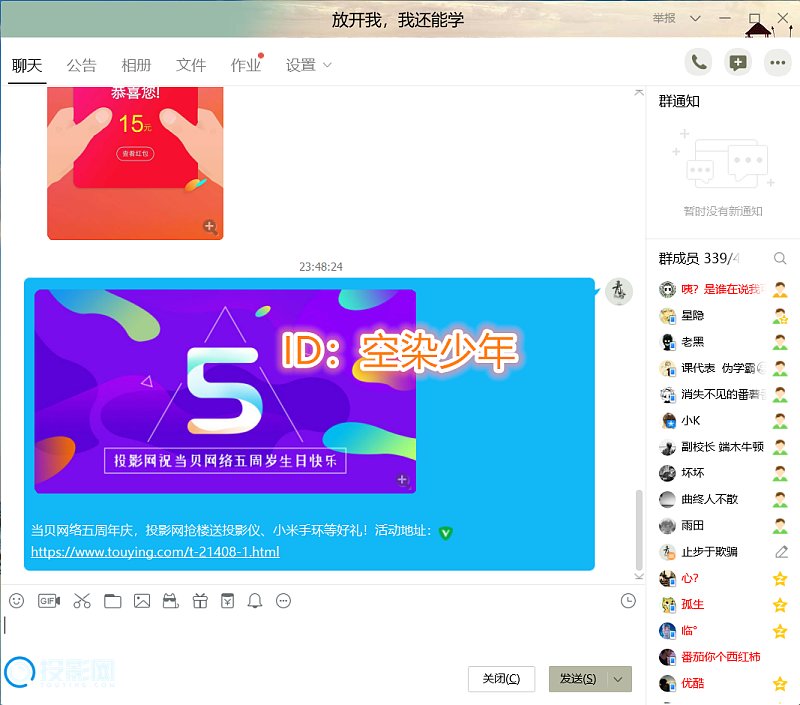800x705 pixels.
Task: Open the purple anniversary image
Action: [225, 391]
